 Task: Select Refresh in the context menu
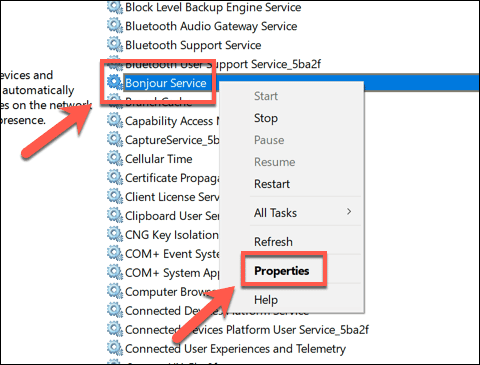(273, 242)
